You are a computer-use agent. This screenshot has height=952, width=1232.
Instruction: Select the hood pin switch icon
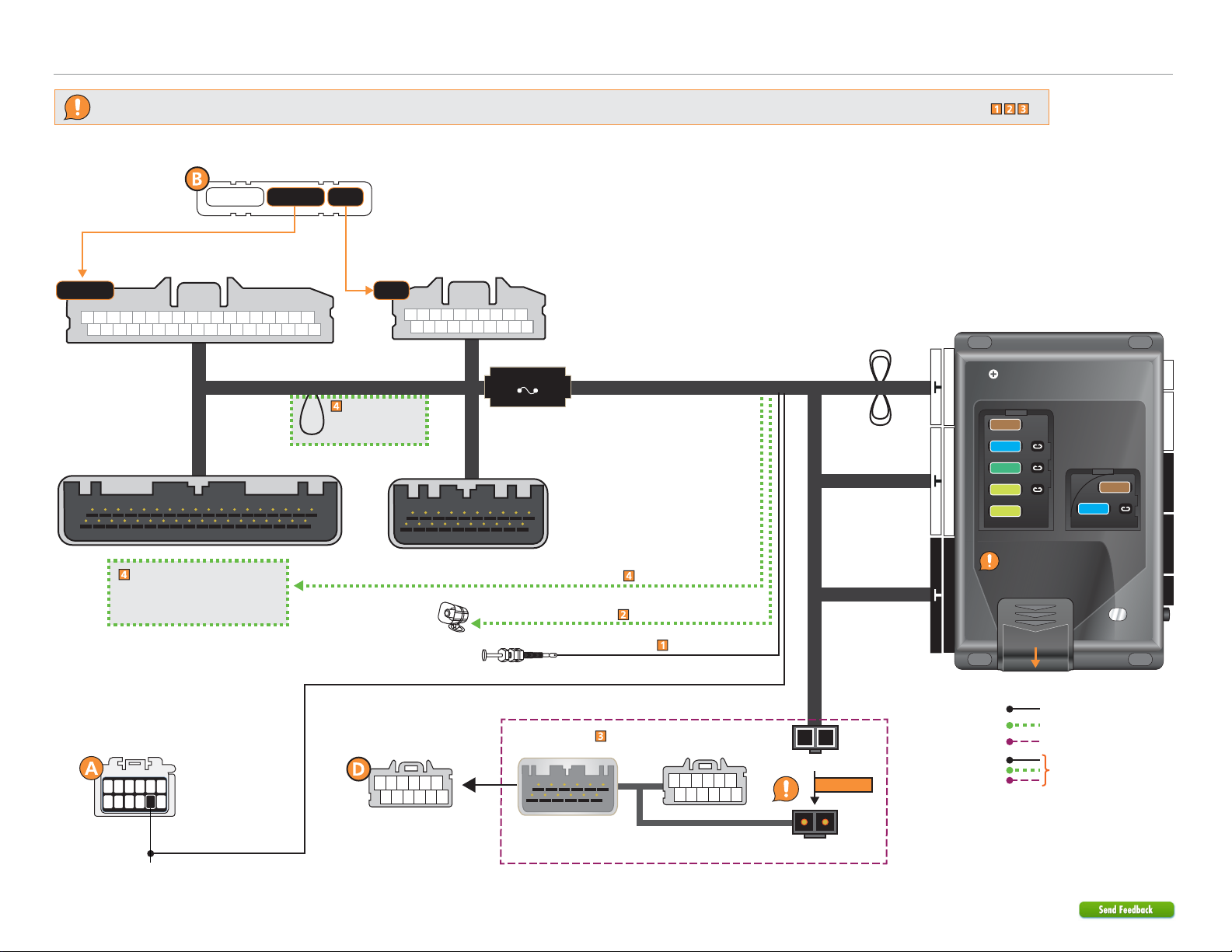[520, 655]
